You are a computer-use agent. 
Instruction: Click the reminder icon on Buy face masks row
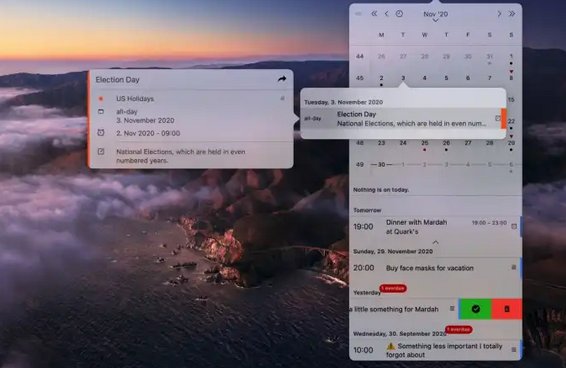[x=514, y=267]
